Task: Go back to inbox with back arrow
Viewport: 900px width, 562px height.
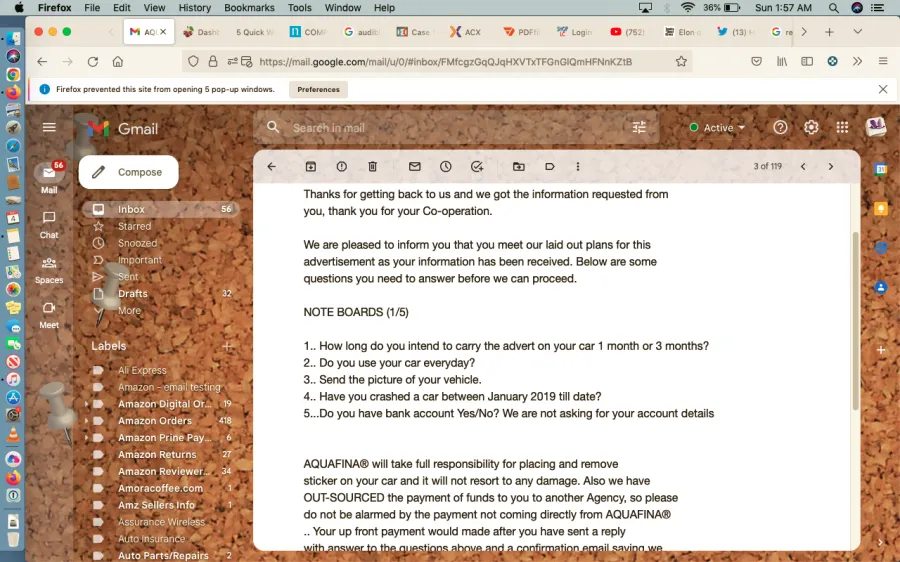Action: [x=271, y=166]
